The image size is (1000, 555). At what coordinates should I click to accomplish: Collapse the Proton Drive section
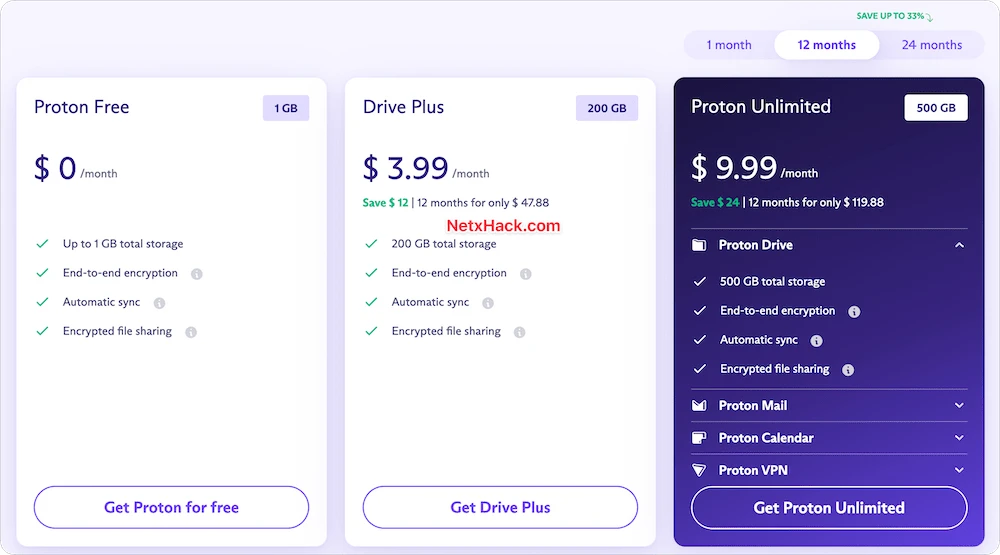coord(959,245)
